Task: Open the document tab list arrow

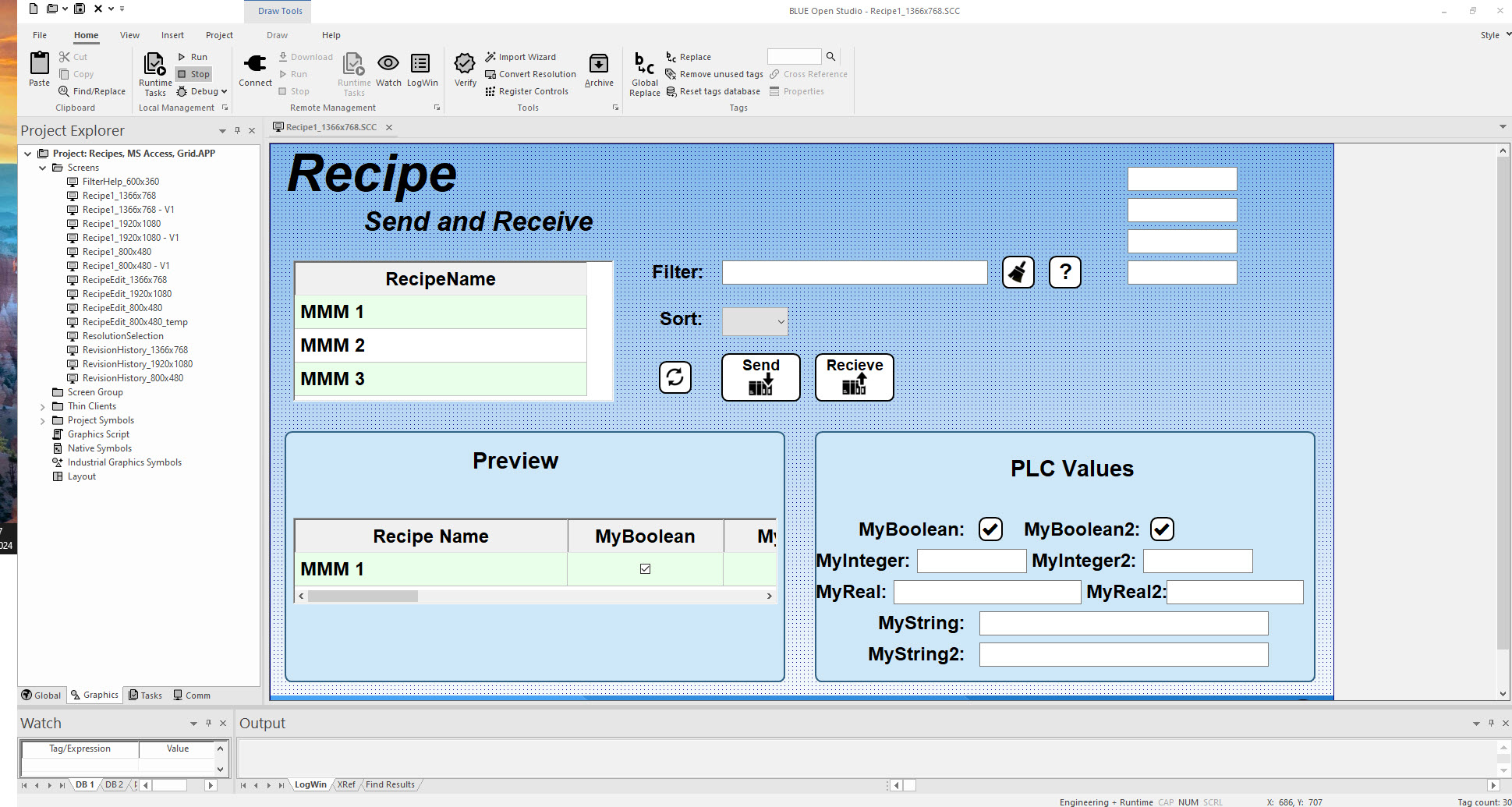Action: (1503, 127)
